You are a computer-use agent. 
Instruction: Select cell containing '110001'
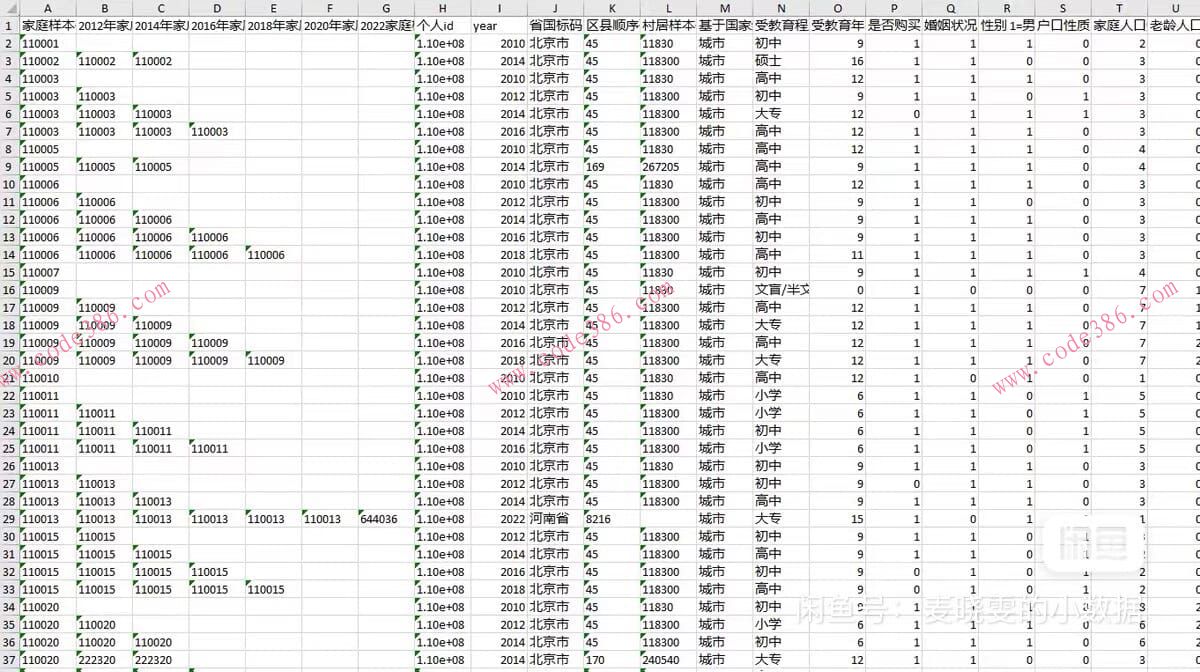click(47, 43)
